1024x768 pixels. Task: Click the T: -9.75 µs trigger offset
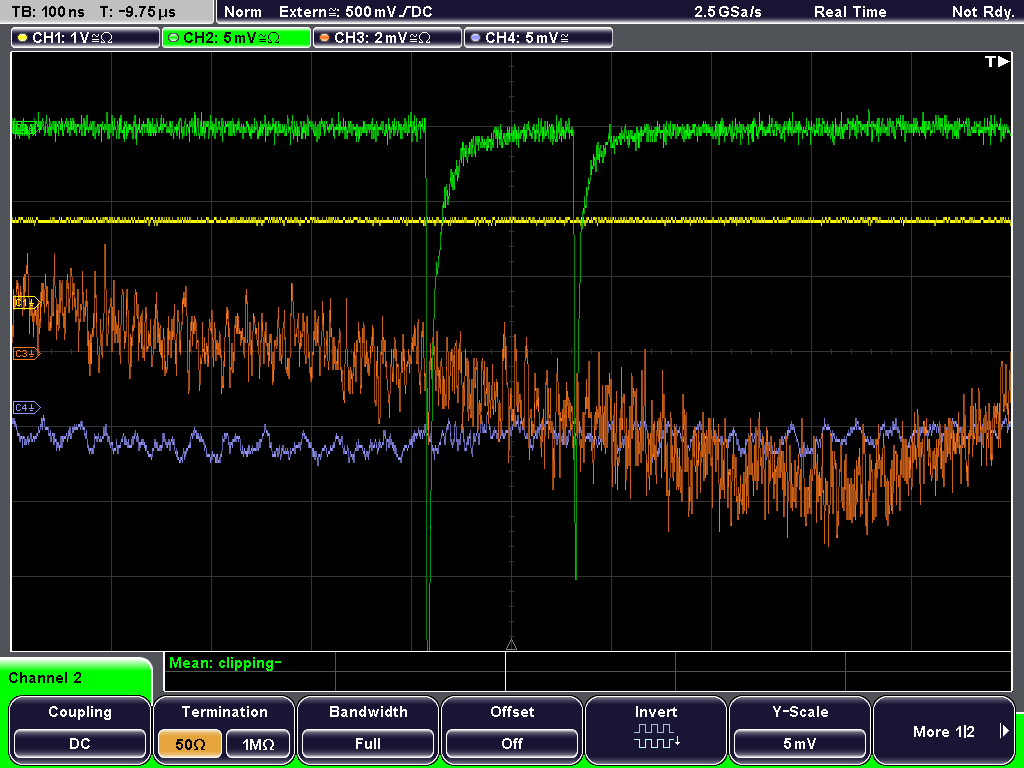pyautogui.click(x=138, y=12)
